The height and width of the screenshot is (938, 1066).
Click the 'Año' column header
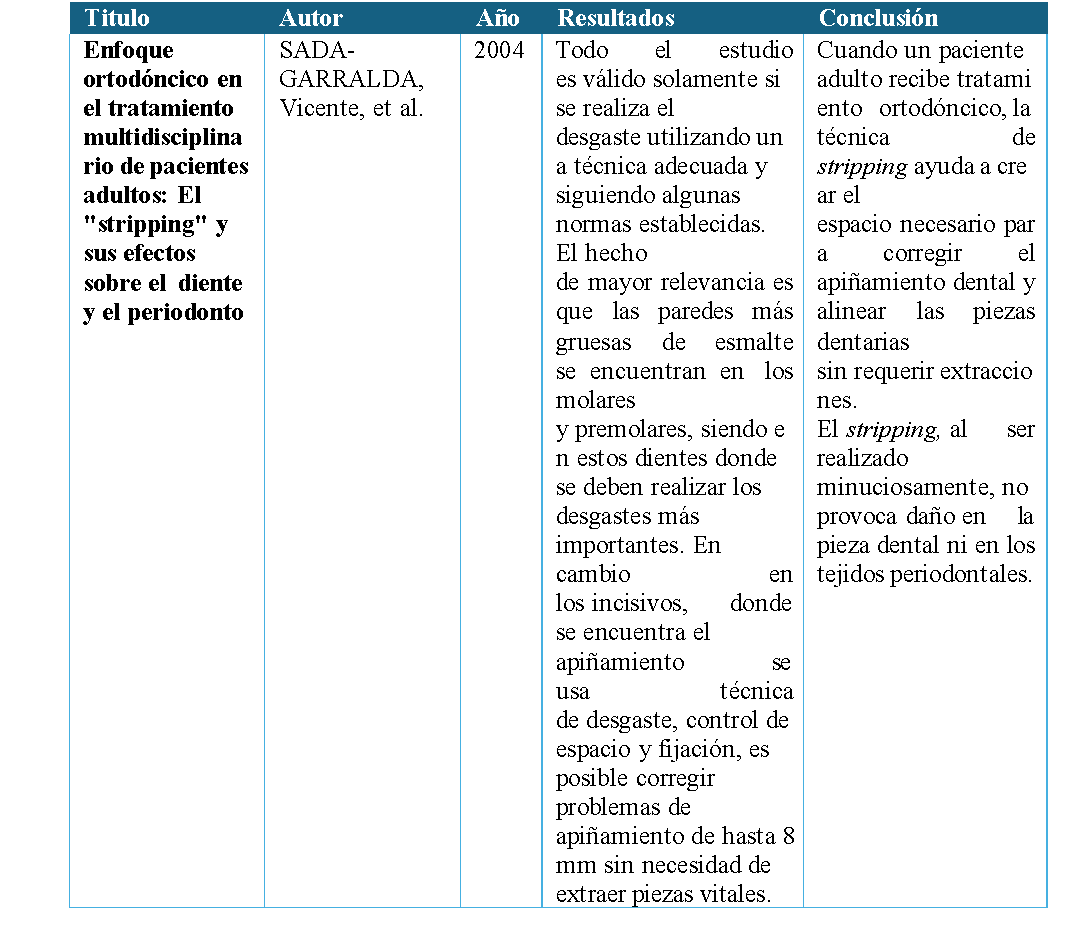(x=498, y=18)
